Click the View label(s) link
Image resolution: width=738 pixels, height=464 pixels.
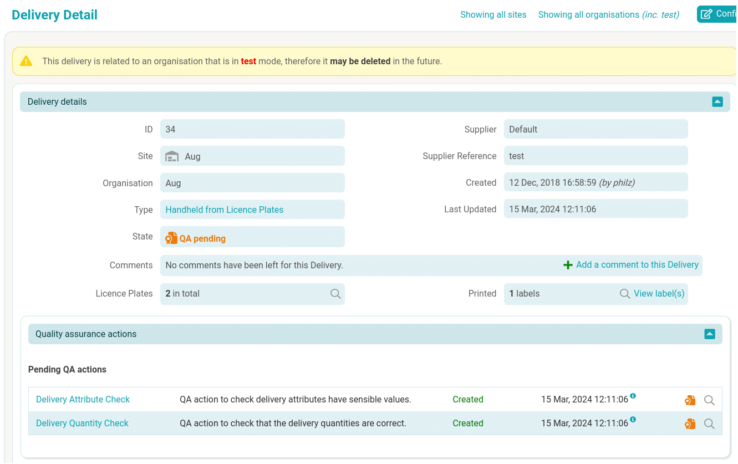click(x=659, y=294)
